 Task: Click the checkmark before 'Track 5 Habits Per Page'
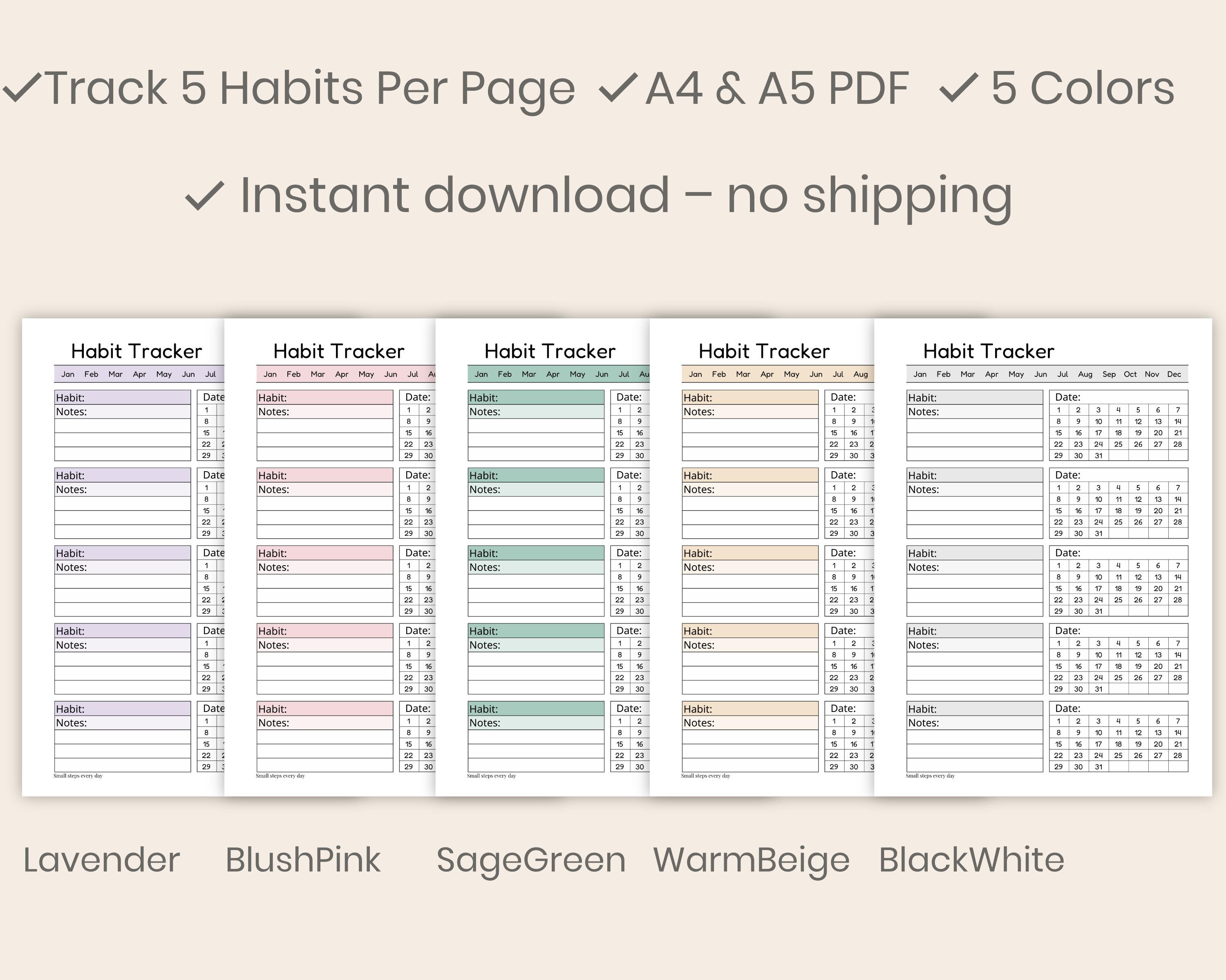22,88
